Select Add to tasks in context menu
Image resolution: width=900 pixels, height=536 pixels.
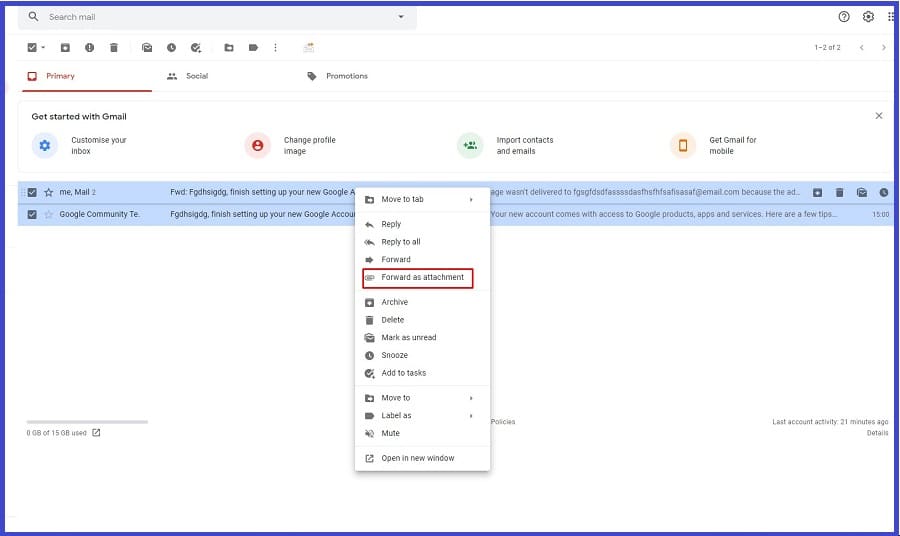tap(422, 373)
